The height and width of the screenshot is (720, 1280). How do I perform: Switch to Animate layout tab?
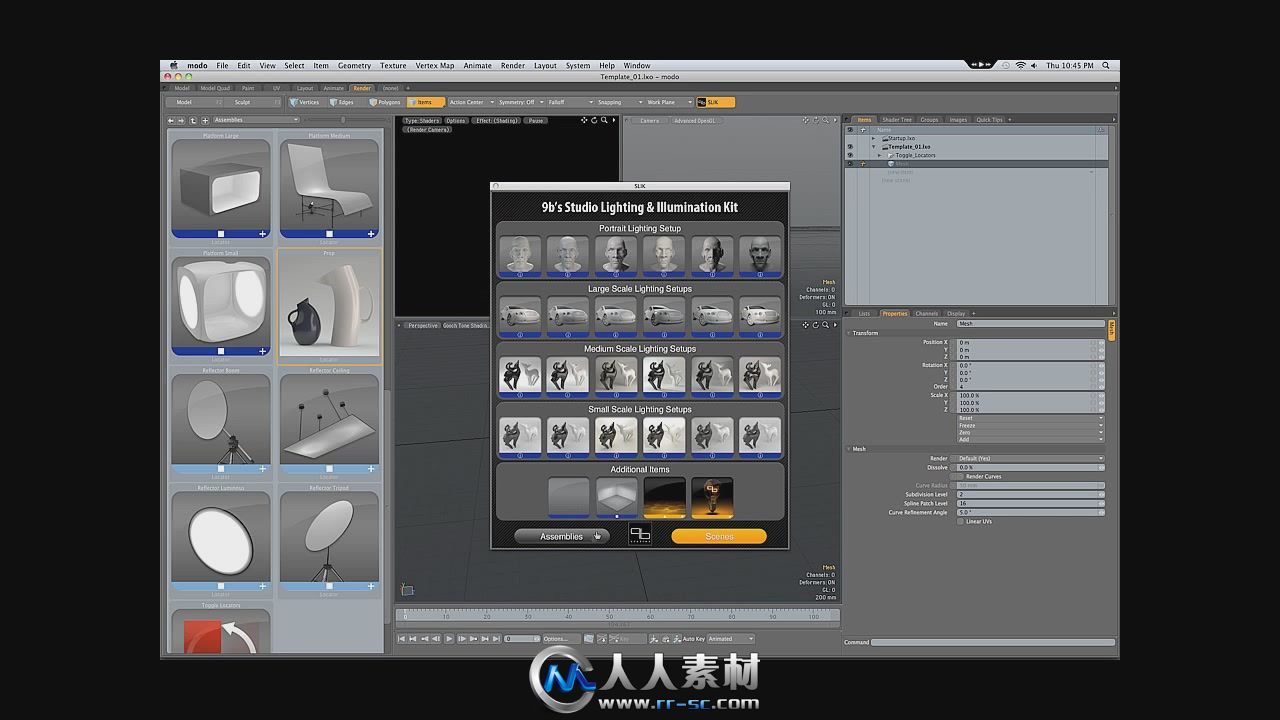333,88
